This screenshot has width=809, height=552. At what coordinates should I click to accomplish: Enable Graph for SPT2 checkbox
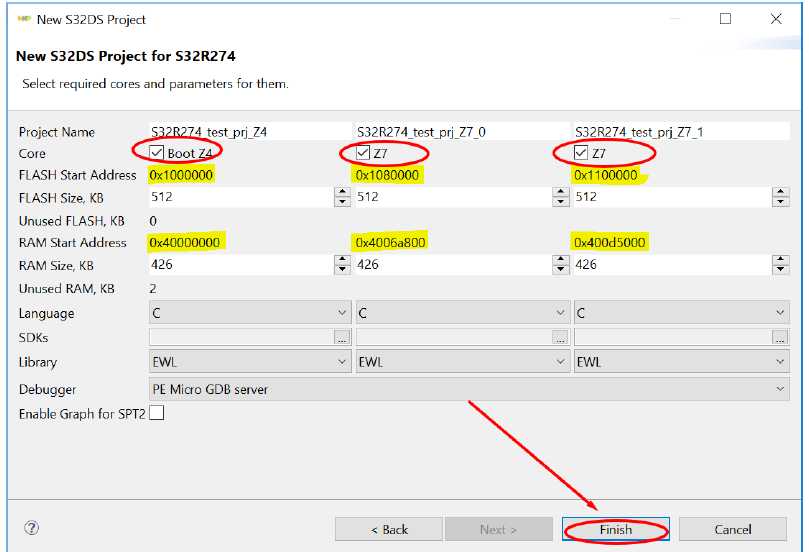click(157, 413)
